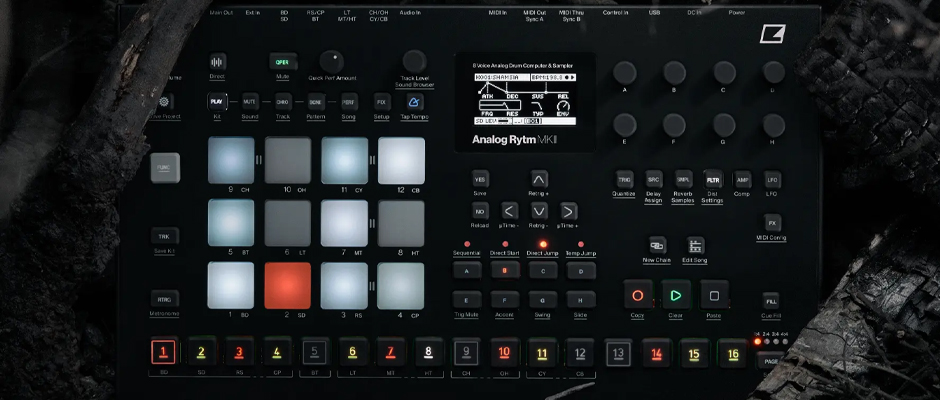The height and width of the screenshot is (400, 940).
Task: Tap the FX MIDI Config key
Action: pos(772,223)
